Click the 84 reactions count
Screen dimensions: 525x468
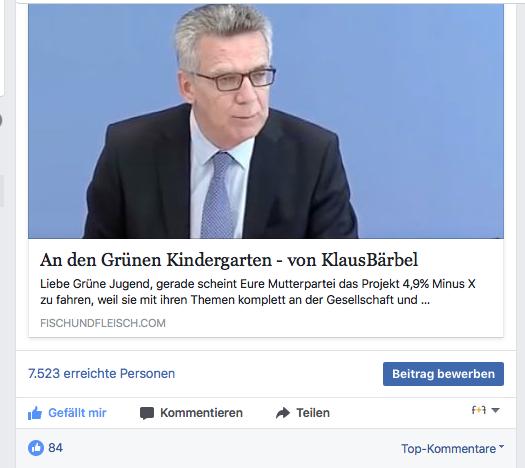pyautogui.click(x=56, y=448)
